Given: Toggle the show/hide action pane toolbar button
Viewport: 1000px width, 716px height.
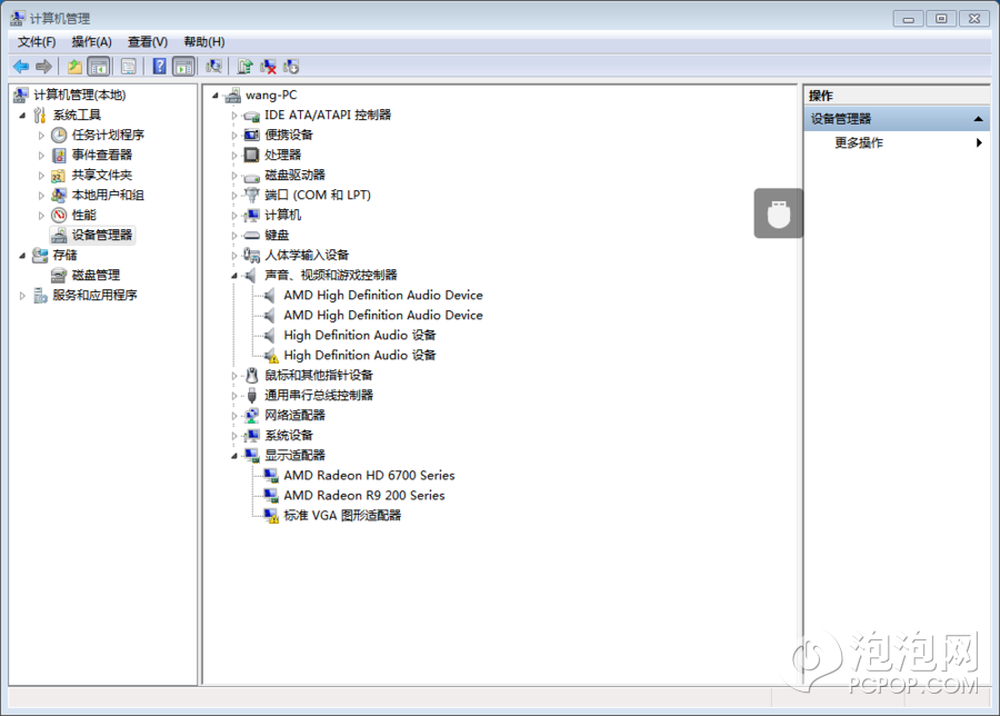Looking at the screenshot, I should [x=183, y=67].
